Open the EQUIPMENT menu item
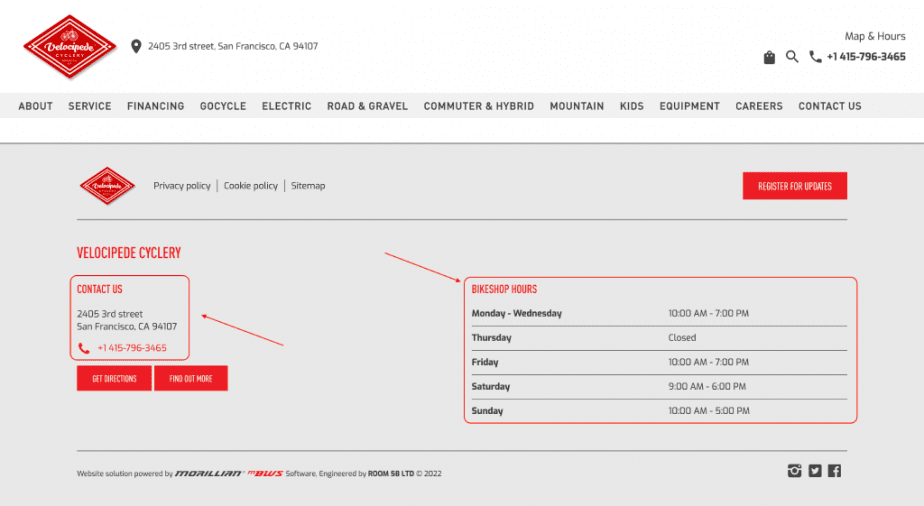924x506 pixels. click(689, 106)
